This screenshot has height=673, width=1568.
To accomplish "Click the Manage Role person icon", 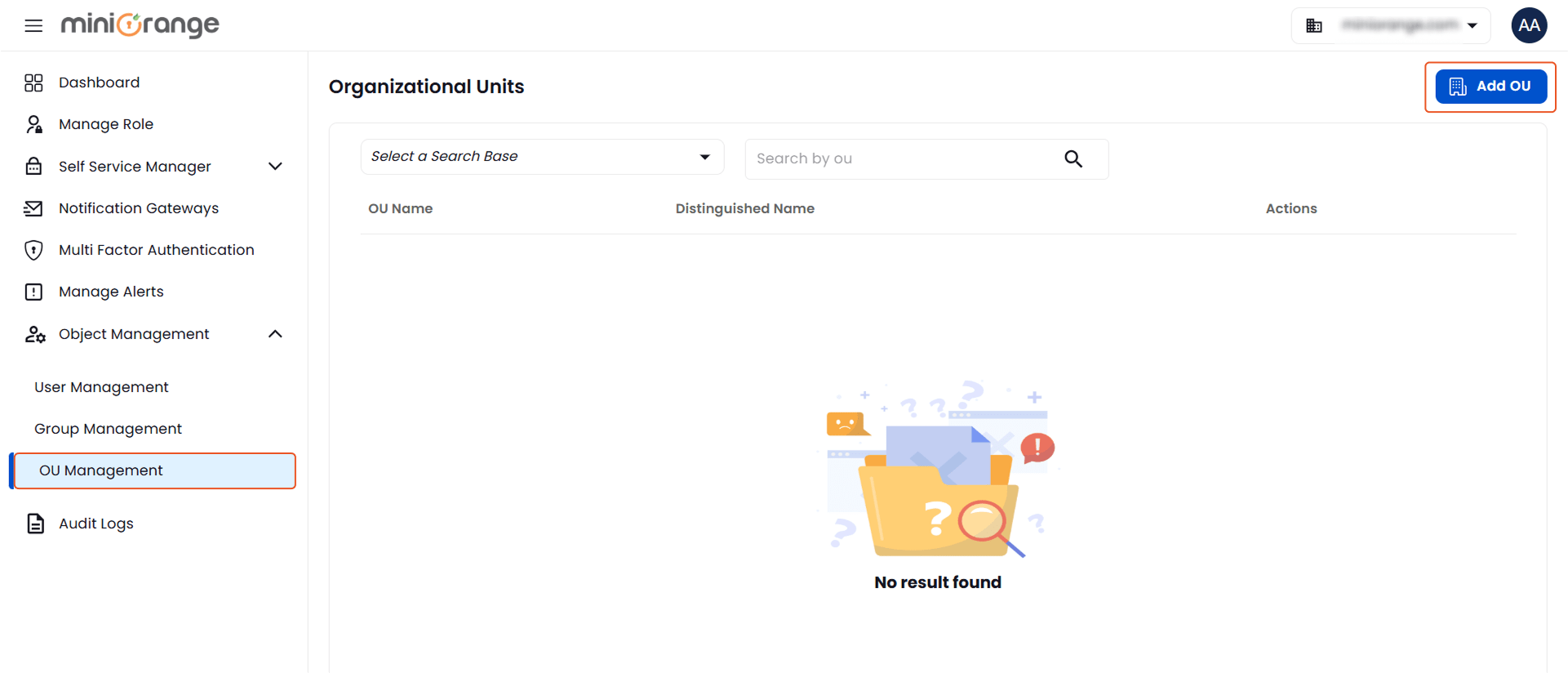I will (33, 124).
